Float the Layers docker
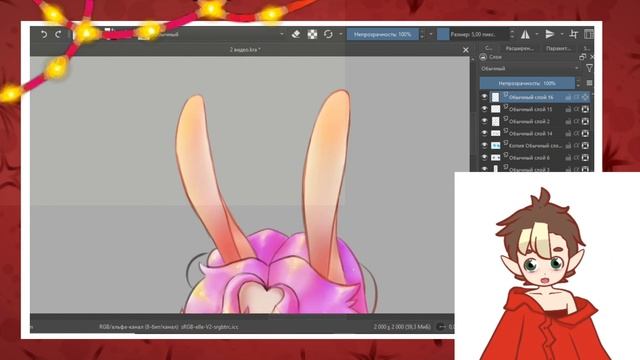The width and height of the screenshot is (640, 360). point(582,57)
